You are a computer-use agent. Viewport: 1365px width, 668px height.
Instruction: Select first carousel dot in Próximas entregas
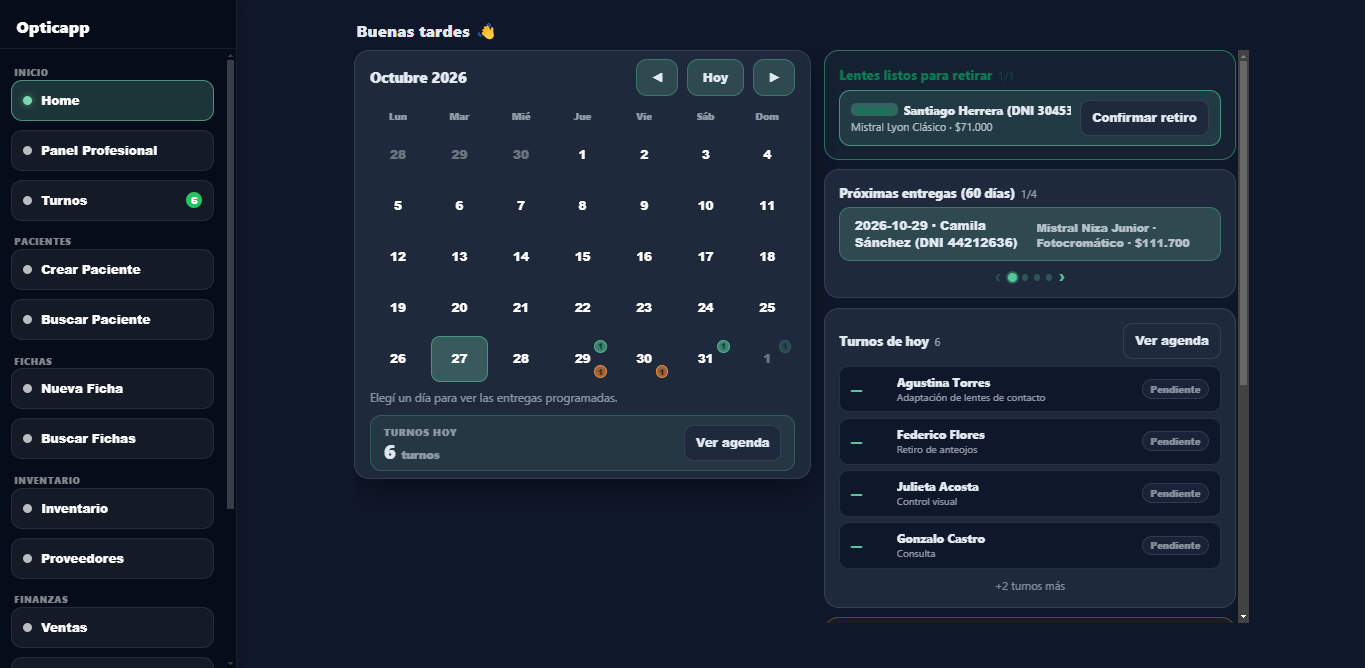point(1012,278)
